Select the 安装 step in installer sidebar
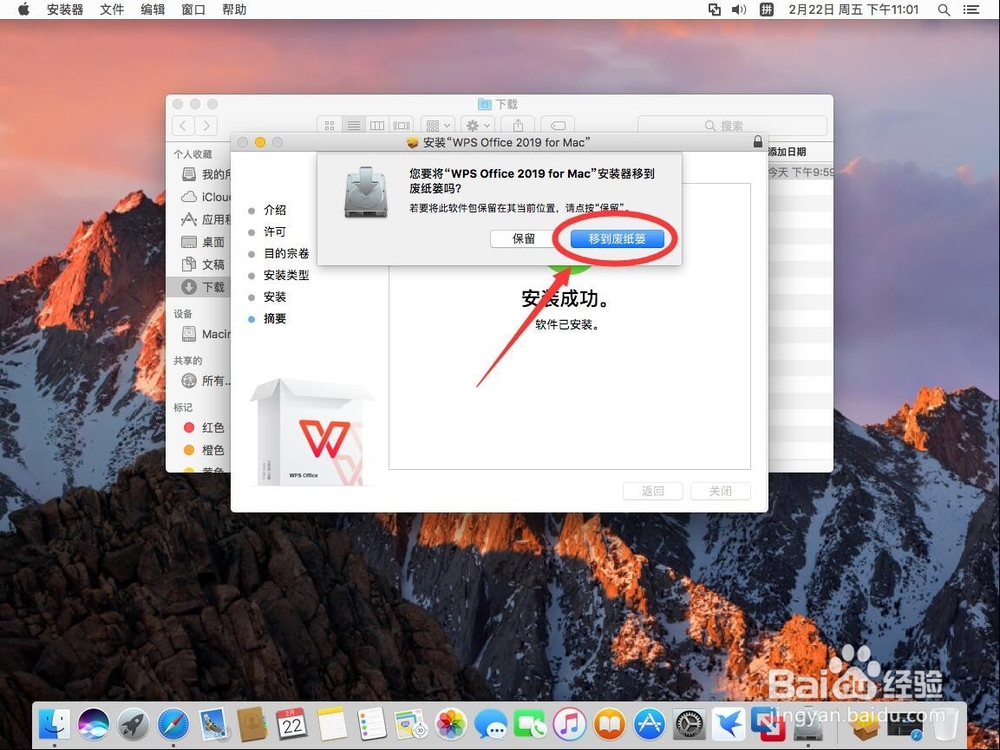Viewport: 1000px width, 750px height. coord(275,297)
